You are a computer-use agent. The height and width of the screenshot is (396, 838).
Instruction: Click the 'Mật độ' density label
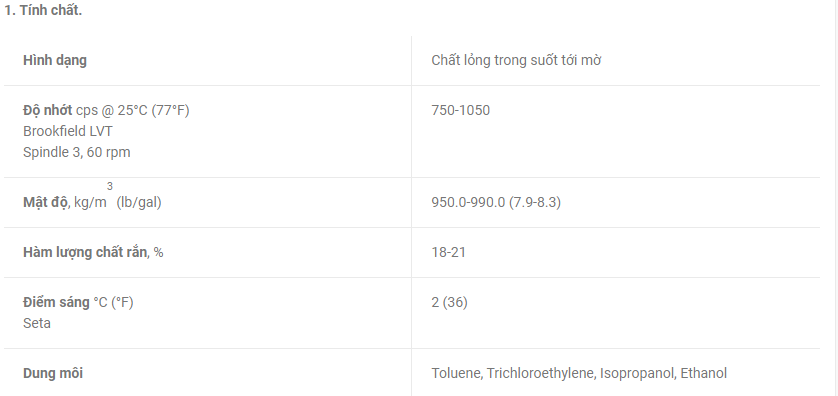point(45,203)
